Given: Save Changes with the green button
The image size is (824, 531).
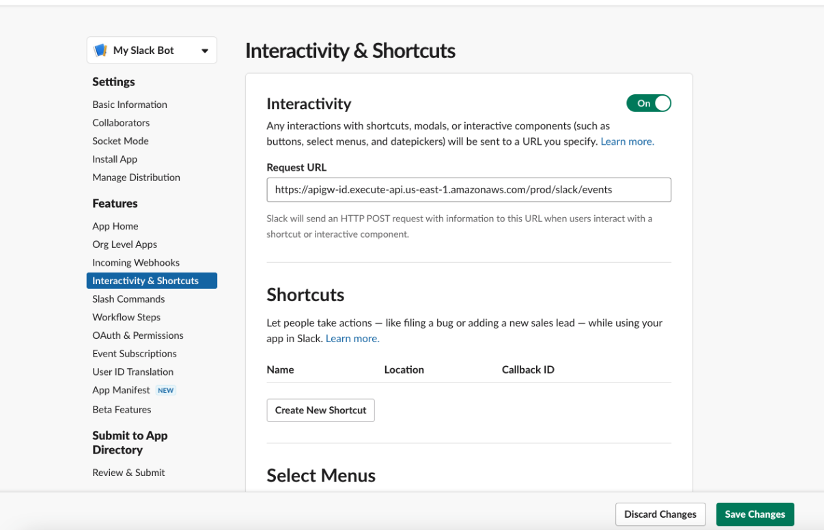Looking at the screenshot, I should pyautogui.click(x=755, y=514).
